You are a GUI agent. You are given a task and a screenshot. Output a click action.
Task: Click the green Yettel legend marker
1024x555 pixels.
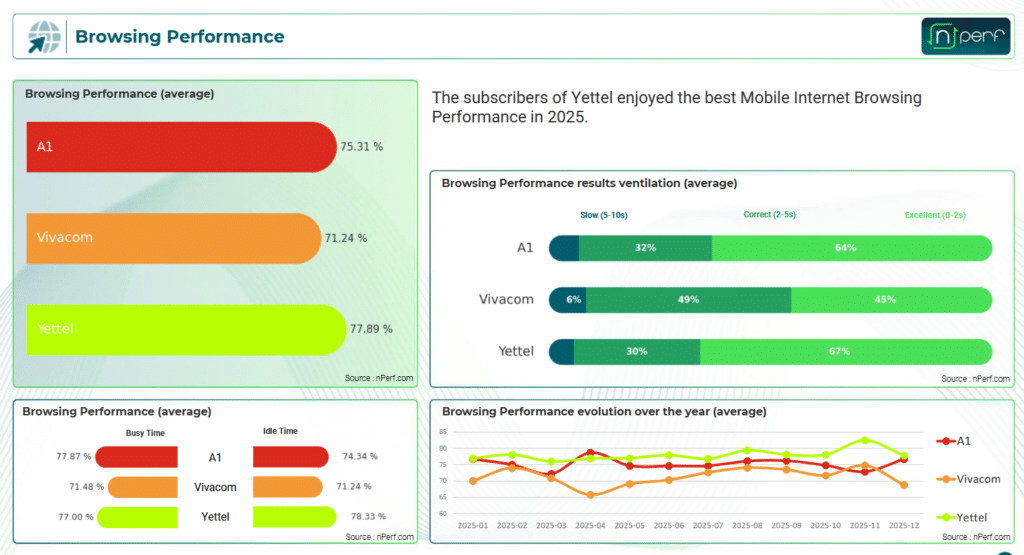pos(946,517)
